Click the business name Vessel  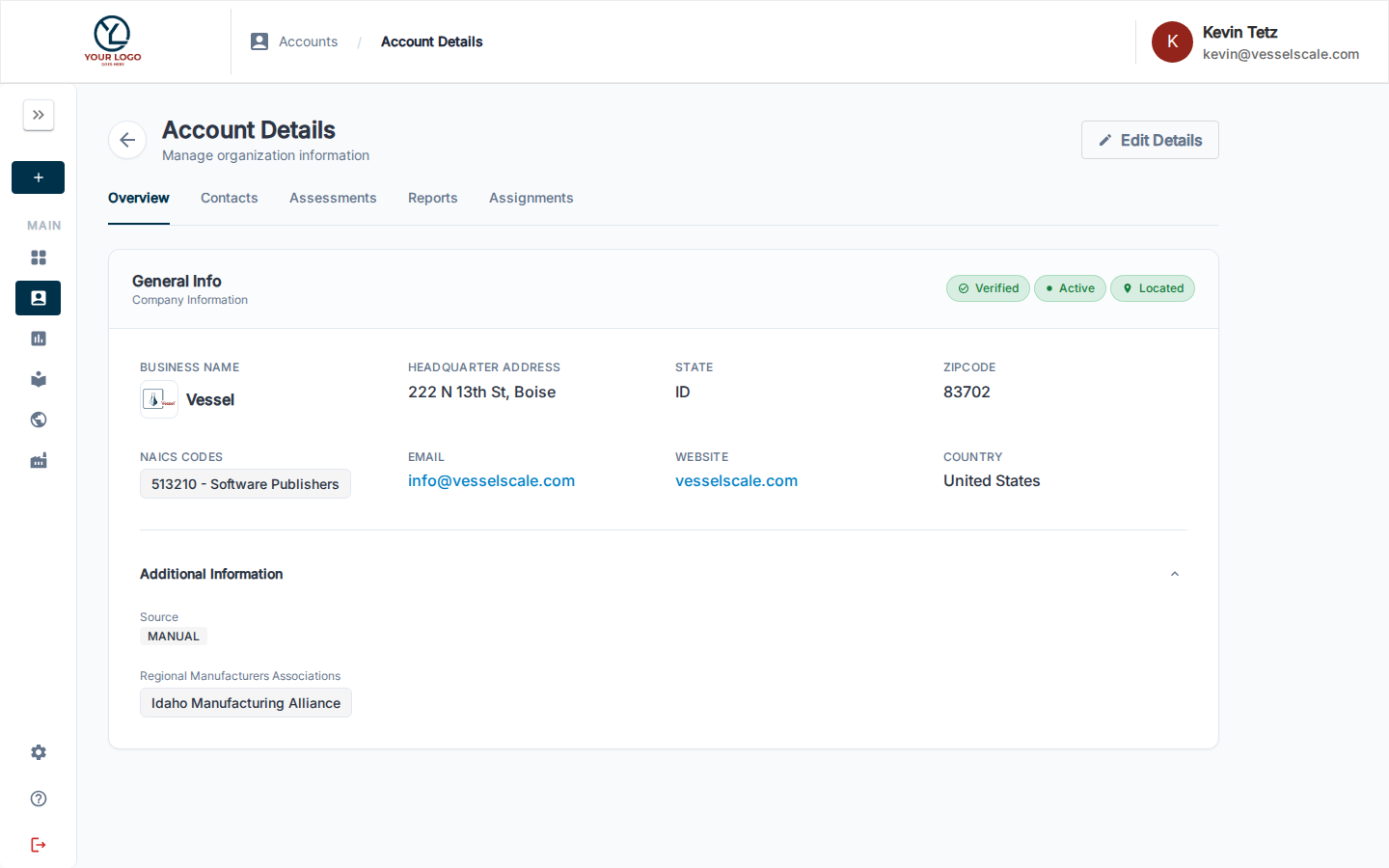210,399
